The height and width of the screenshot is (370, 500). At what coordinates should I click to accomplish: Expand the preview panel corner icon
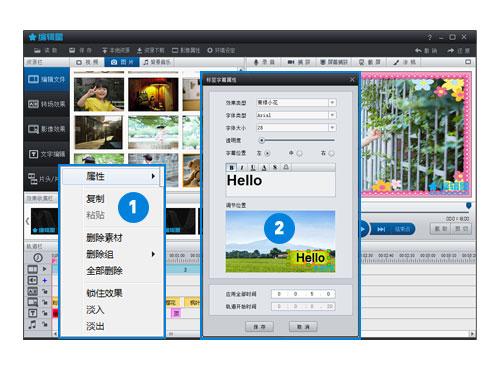[468, 62]
